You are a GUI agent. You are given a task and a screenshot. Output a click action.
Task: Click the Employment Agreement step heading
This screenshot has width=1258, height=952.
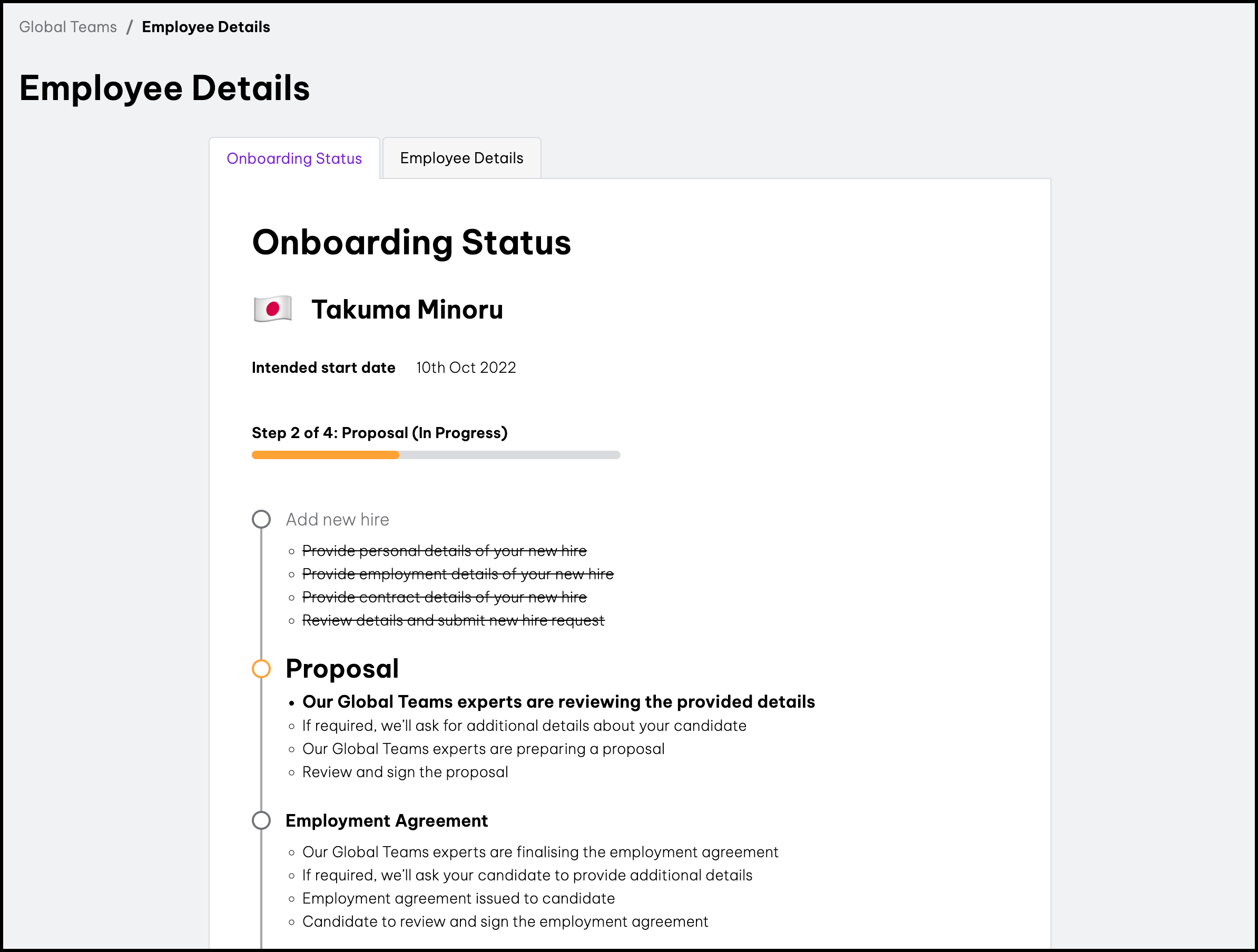(386, 821)
